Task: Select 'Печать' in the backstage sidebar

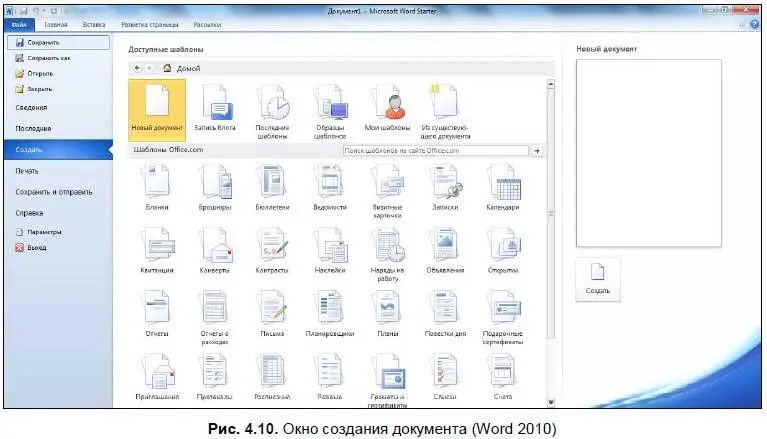Action: pos(27,171)
